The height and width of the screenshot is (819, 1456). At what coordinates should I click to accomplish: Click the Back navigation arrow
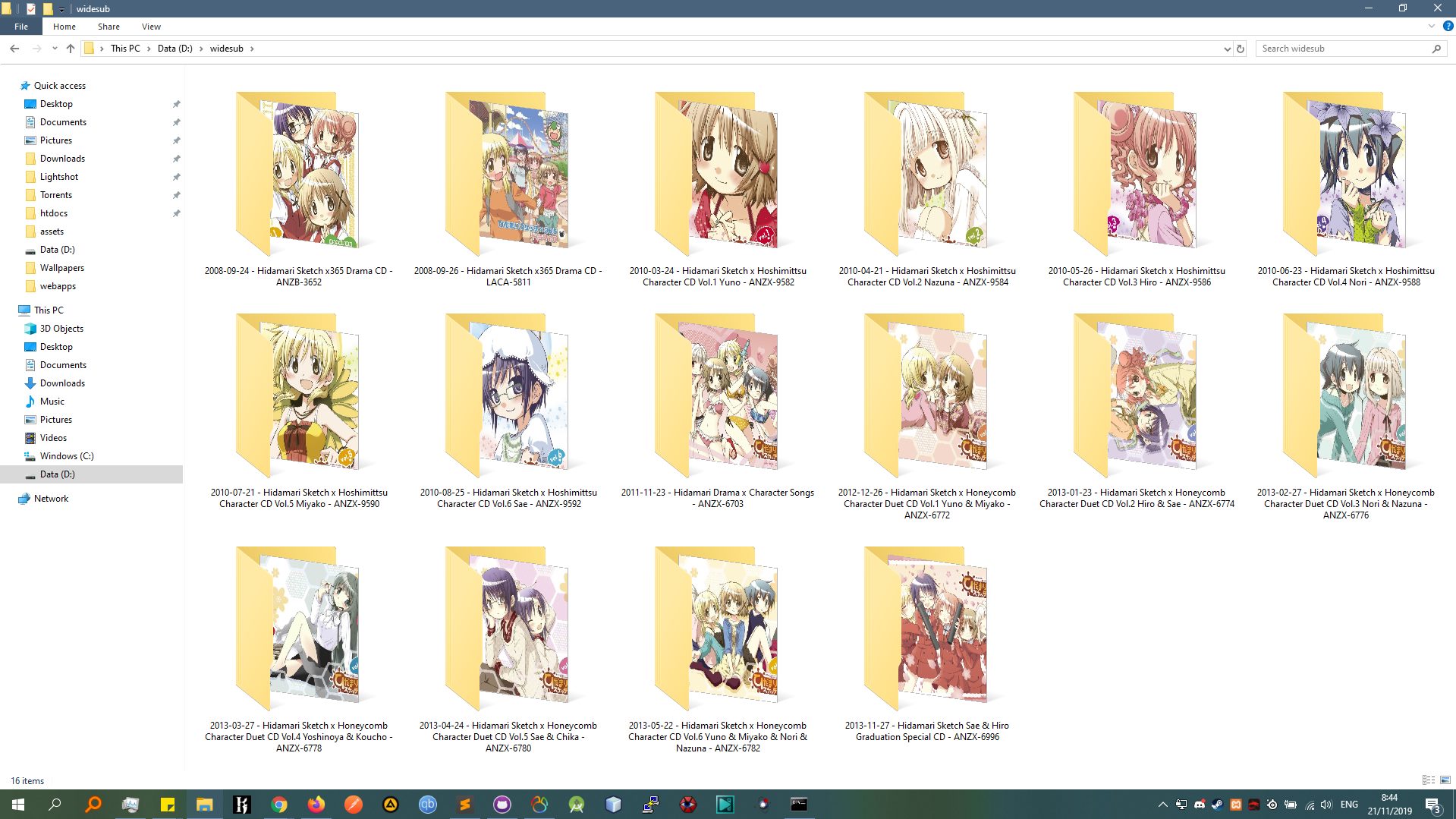[x=14, y=49]
